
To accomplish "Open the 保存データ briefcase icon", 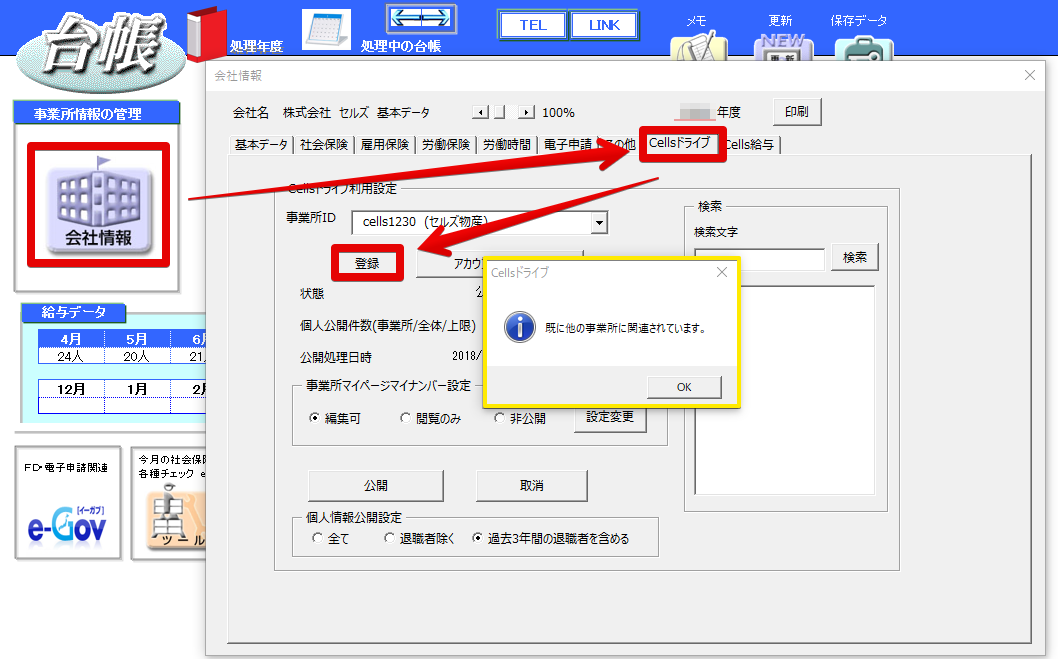I will pyautogui.click(x=864, y=49).
